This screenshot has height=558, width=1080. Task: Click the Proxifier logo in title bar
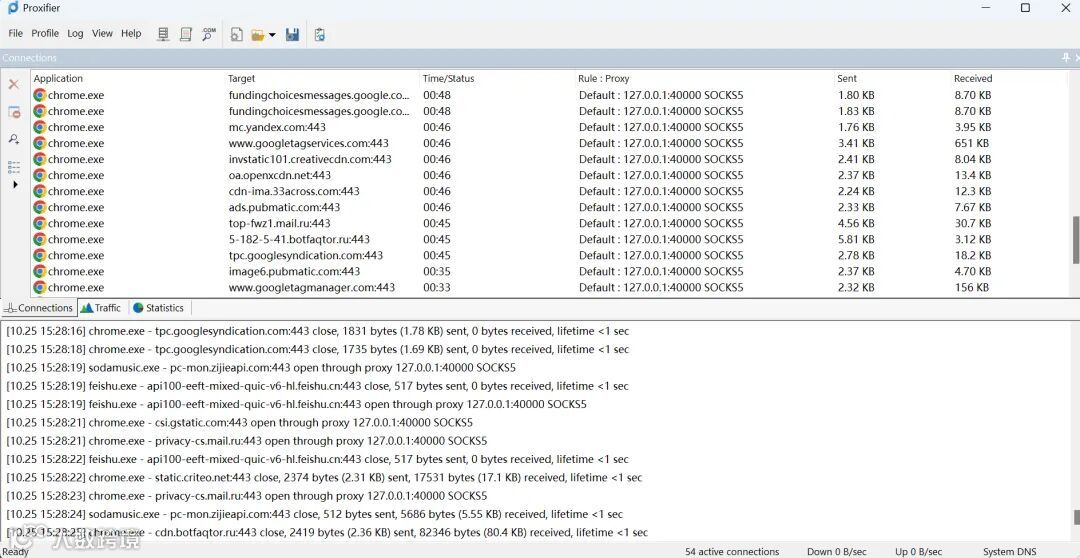[12, 8]
